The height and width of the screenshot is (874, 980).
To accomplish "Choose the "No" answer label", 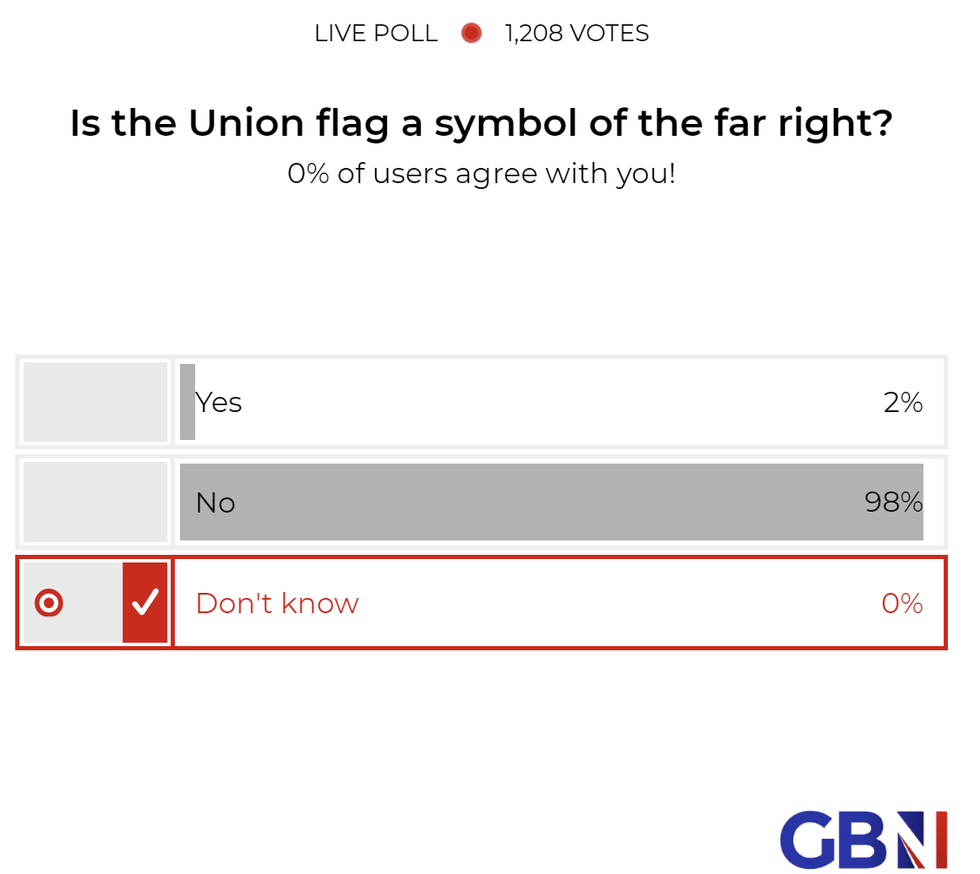I will click(215, 502).
